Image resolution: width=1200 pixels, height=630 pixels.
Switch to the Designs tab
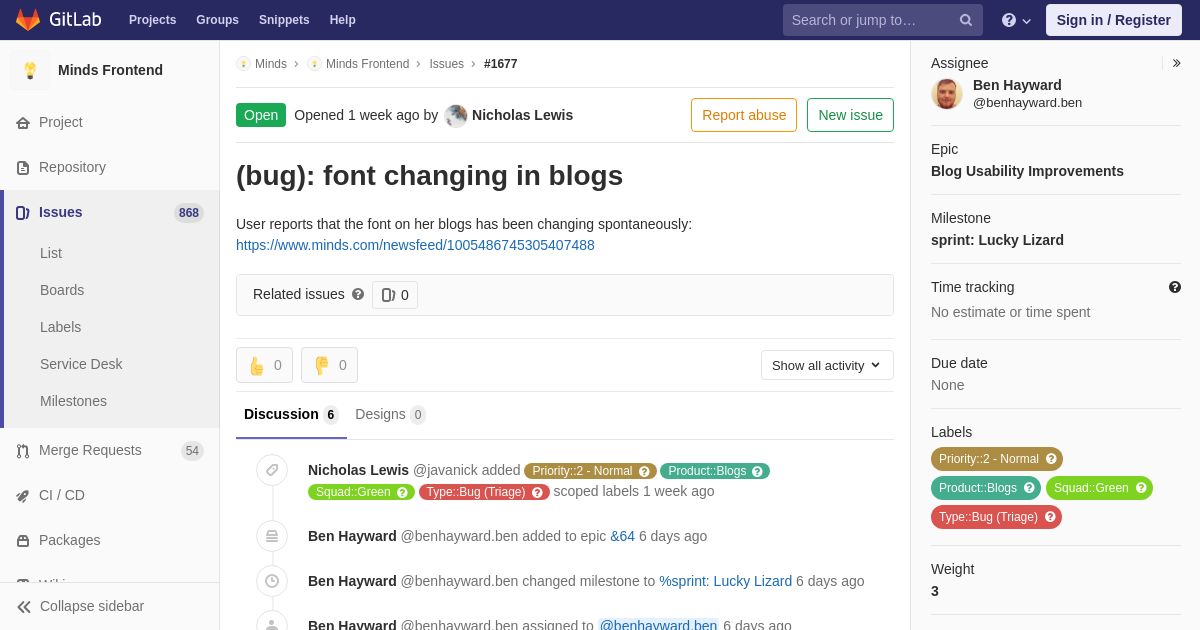point(390,414)
